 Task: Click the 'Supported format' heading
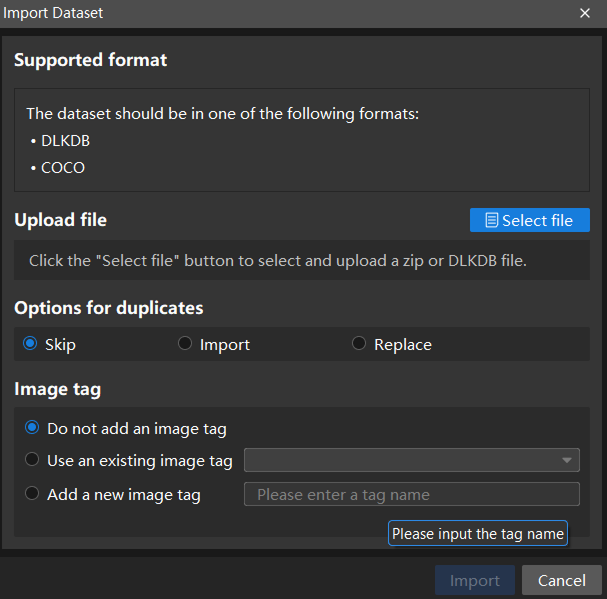click(x=91, y=60)
